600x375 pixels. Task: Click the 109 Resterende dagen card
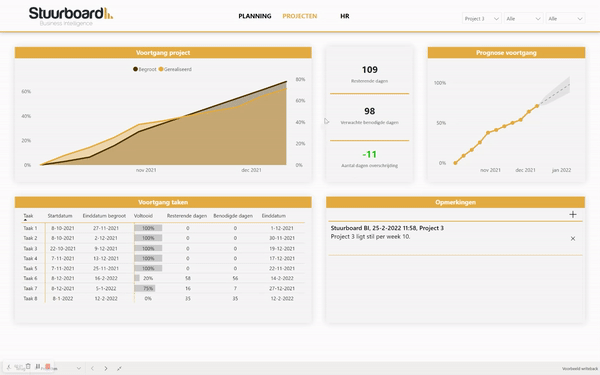click(370, 74)
